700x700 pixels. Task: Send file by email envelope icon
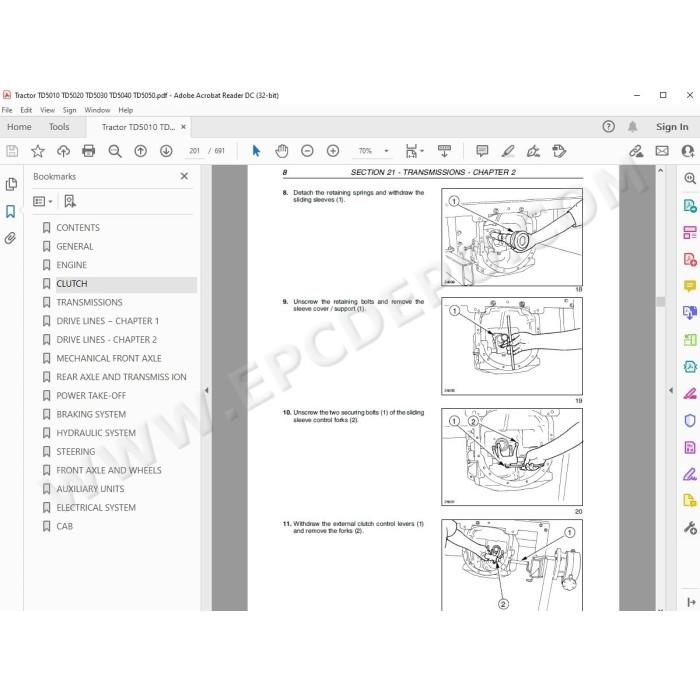pos(662,151)
